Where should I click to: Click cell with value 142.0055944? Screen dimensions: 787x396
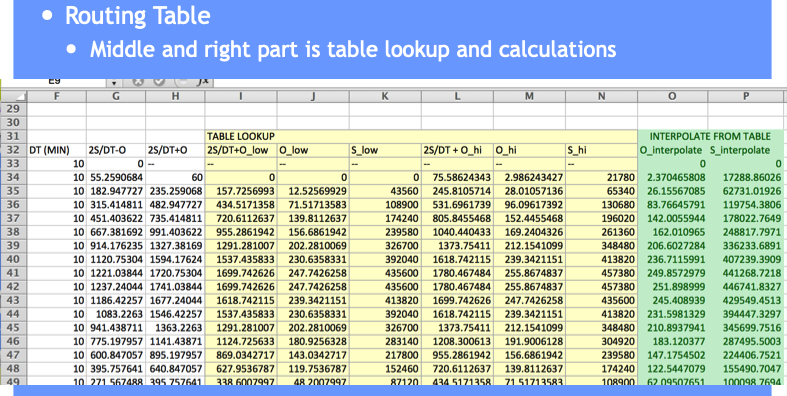pos(673,218)
